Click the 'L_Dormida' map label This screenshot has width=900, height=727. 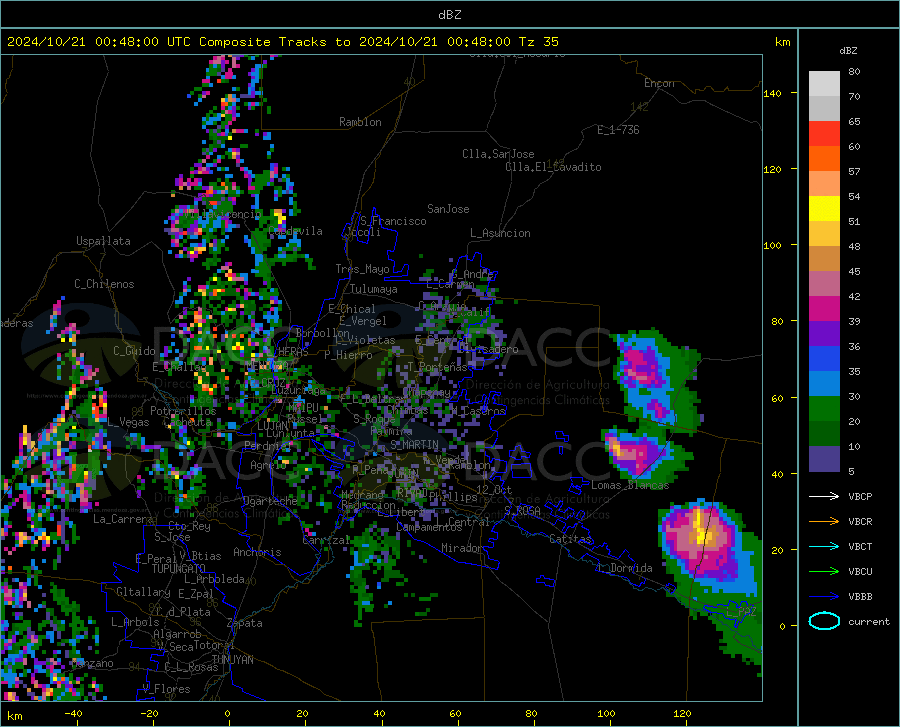click(626, 568)
